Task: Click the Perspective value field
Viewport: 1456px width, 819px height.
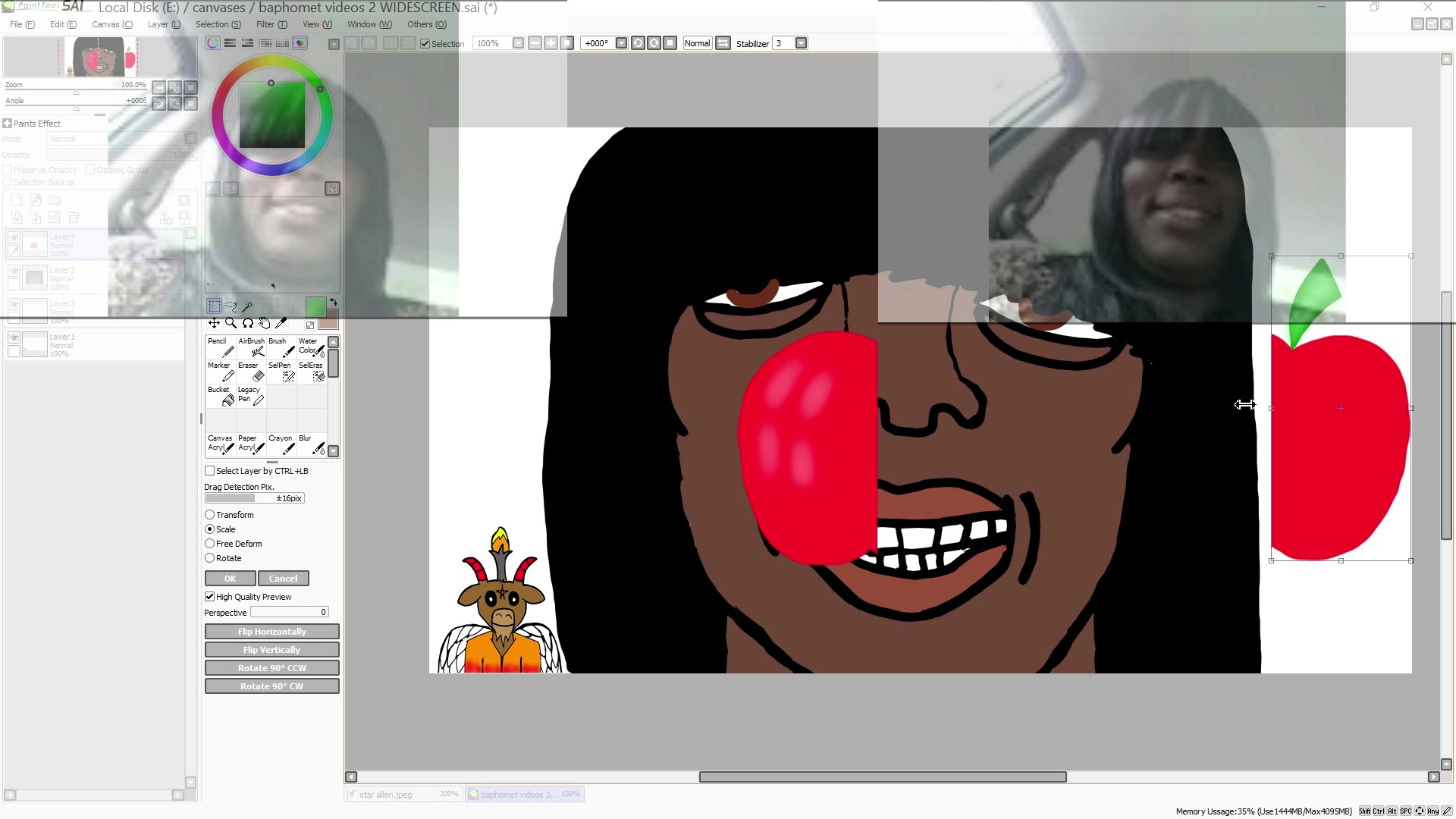Action: pyautogui.click(x=289, y=612)
